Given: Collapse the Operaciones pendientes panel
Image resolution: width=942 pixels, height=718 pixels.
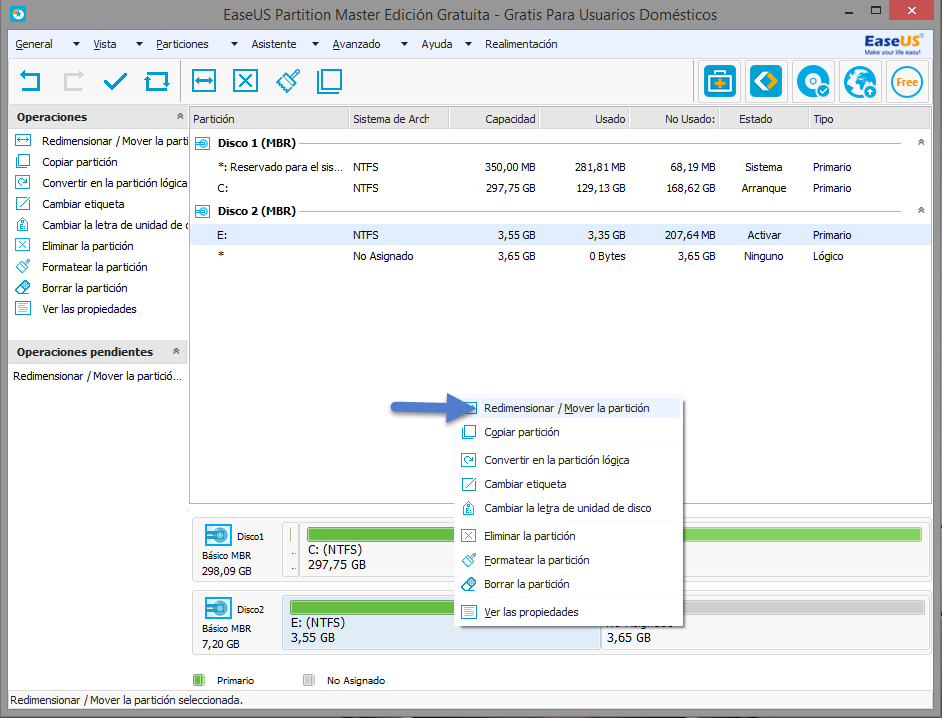Looking at the screenshot, I should (176, 351).
